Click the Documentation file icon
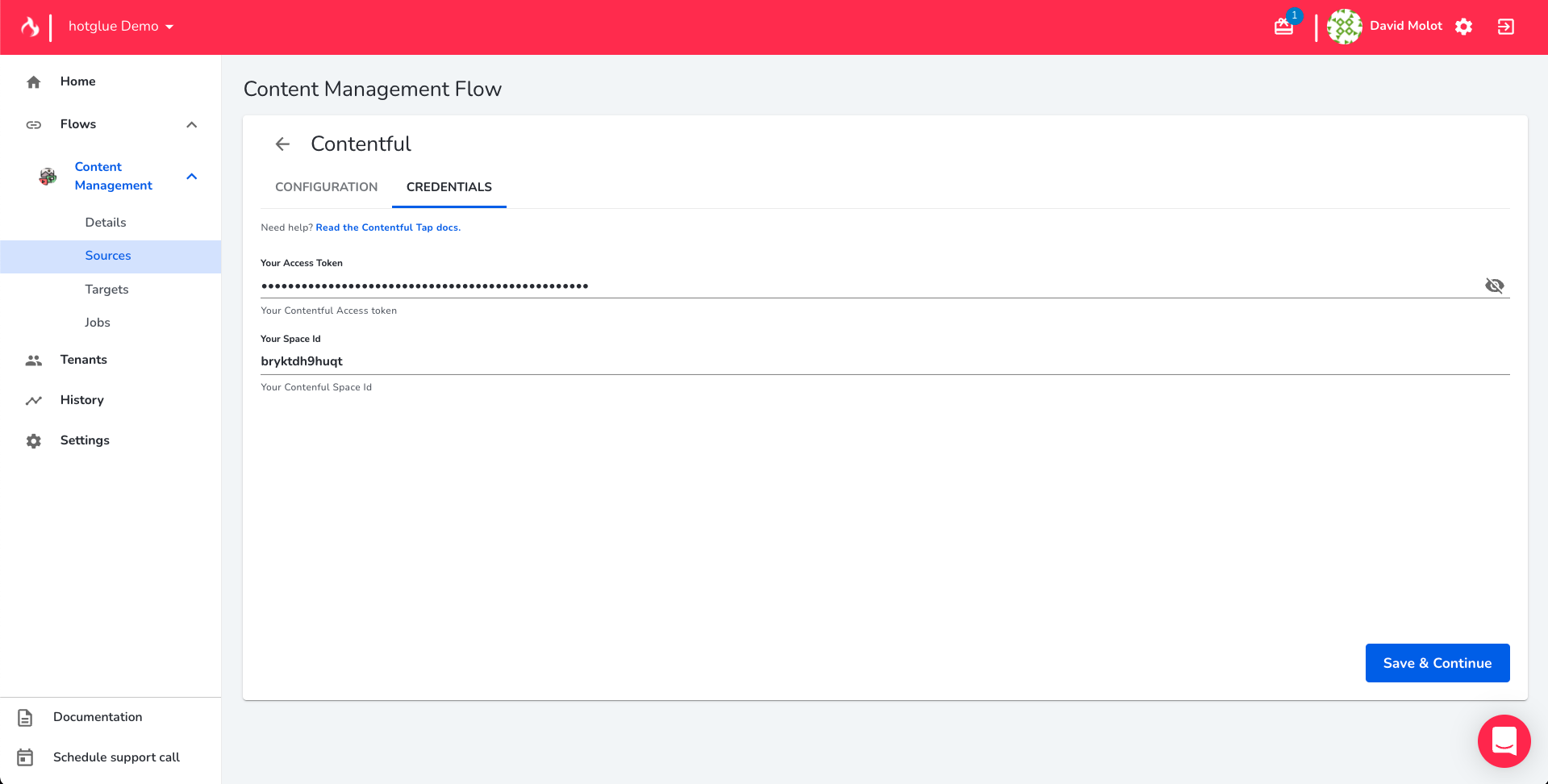Image resolution: width=1548 pixels, height=784 pixels. point(25,717)
